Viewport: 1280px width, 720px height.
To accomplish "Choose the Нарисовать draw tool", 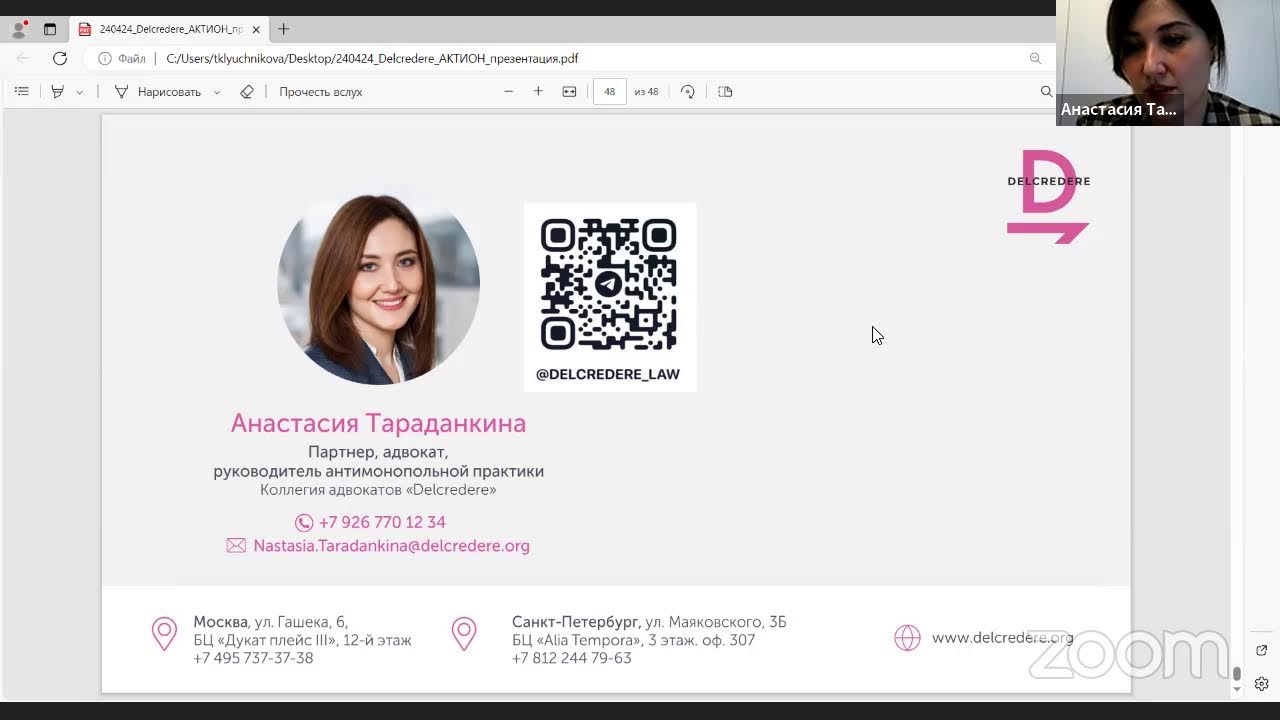I will 158,91.
